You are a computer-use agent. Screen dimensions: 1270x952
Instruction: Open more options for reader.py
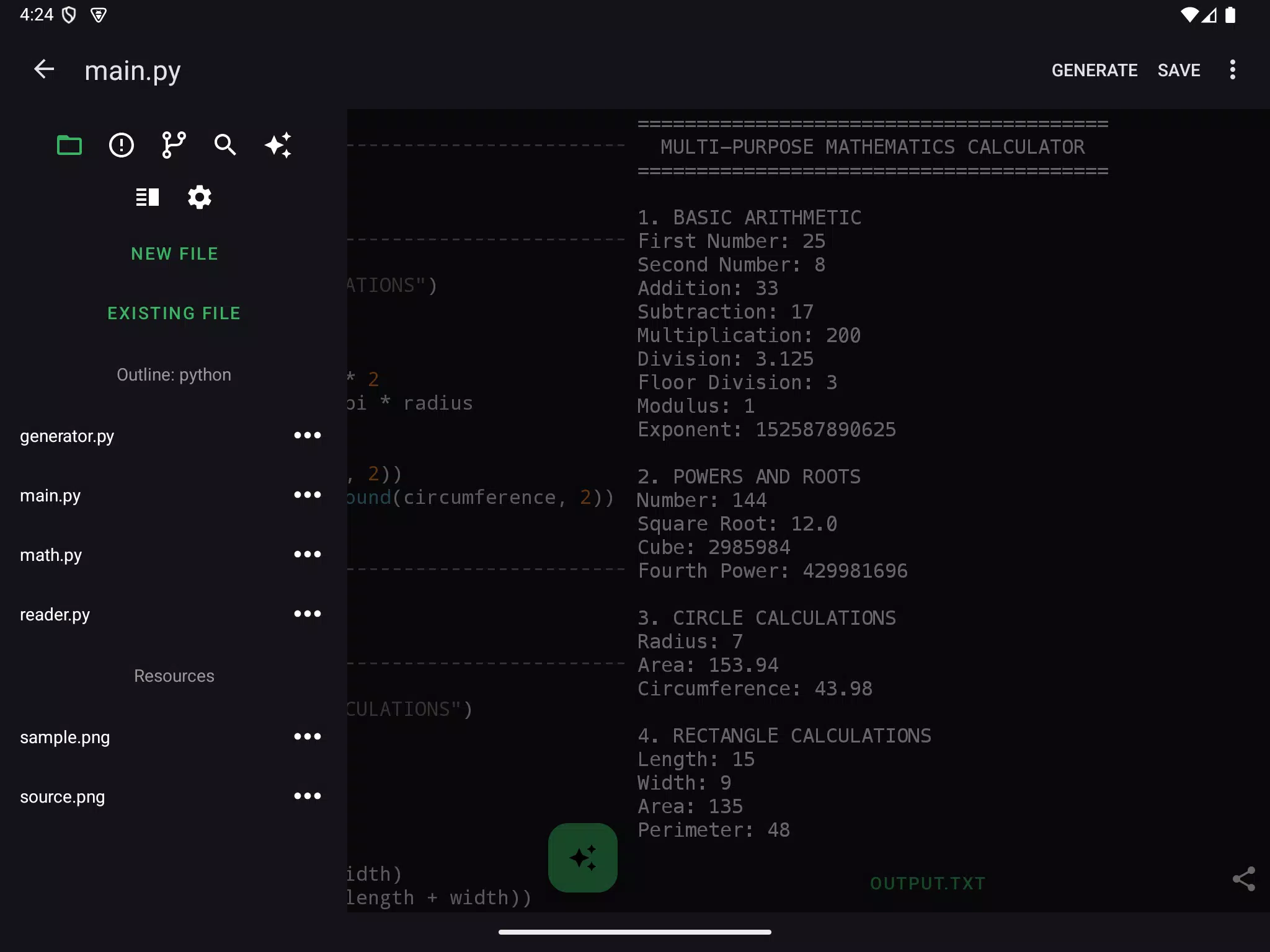(308, 614)
